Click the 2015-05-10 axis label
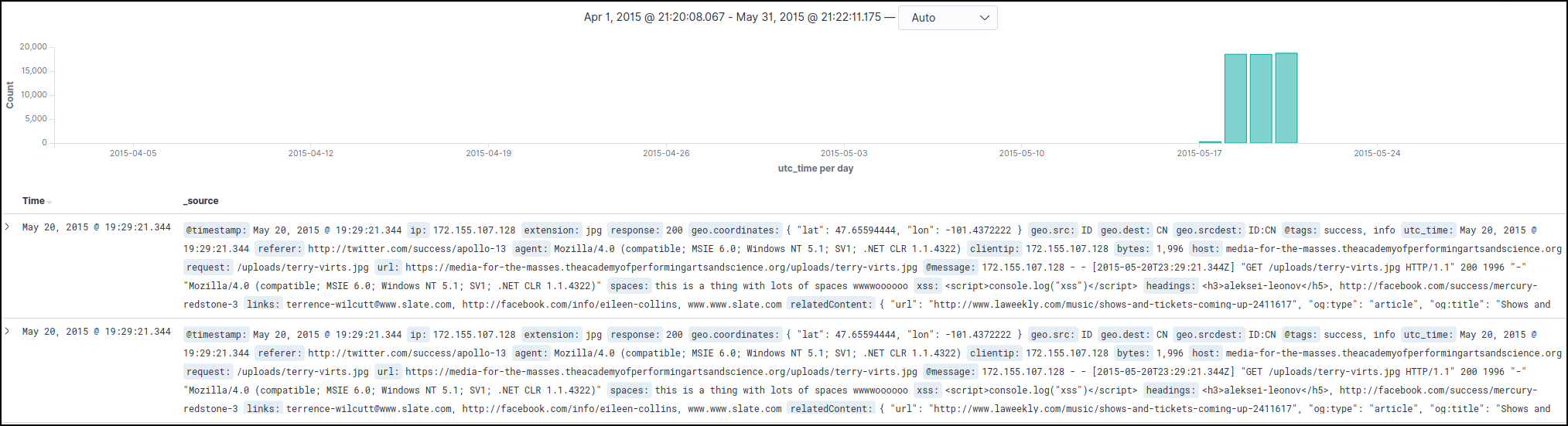Image resolution: width=1568 pixels, height=426 pixels. (1021, 153)
